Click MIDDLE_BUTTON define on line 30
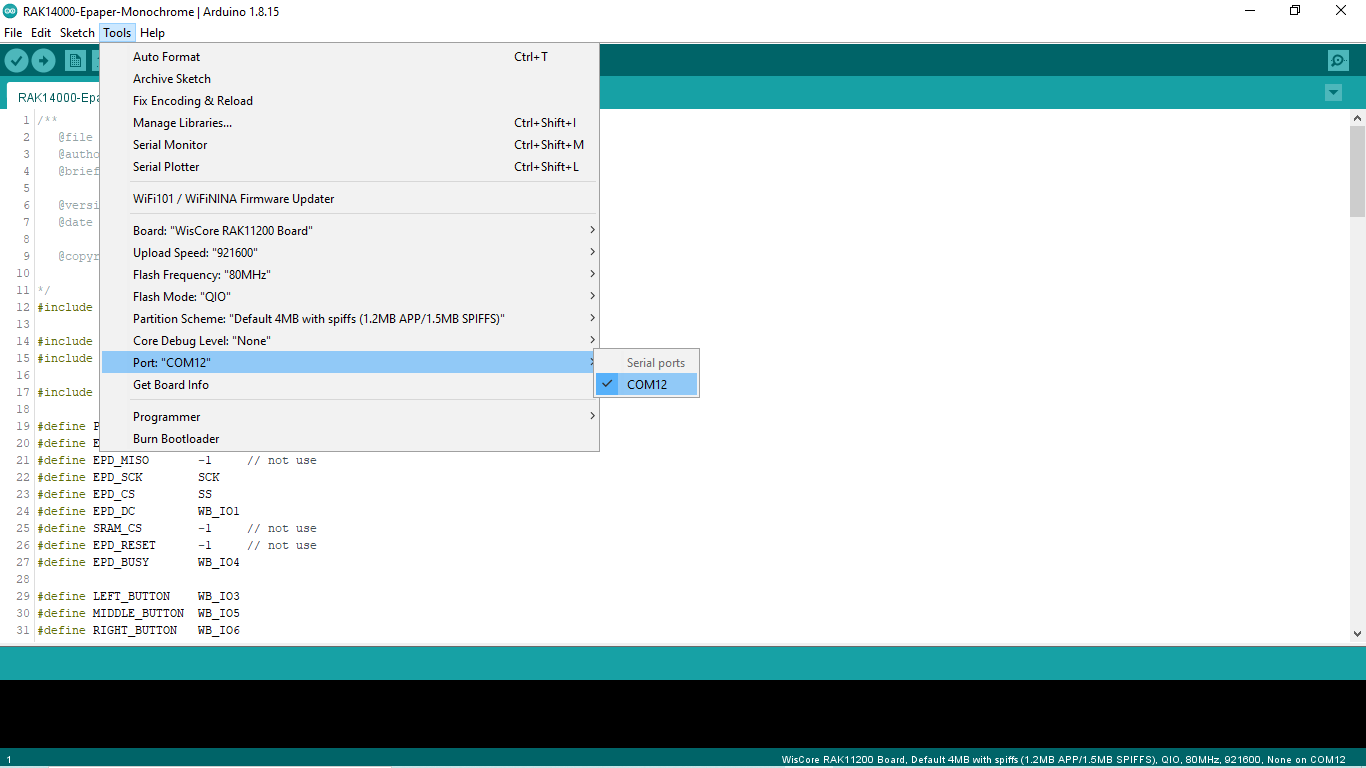 (x=139, y=613)
